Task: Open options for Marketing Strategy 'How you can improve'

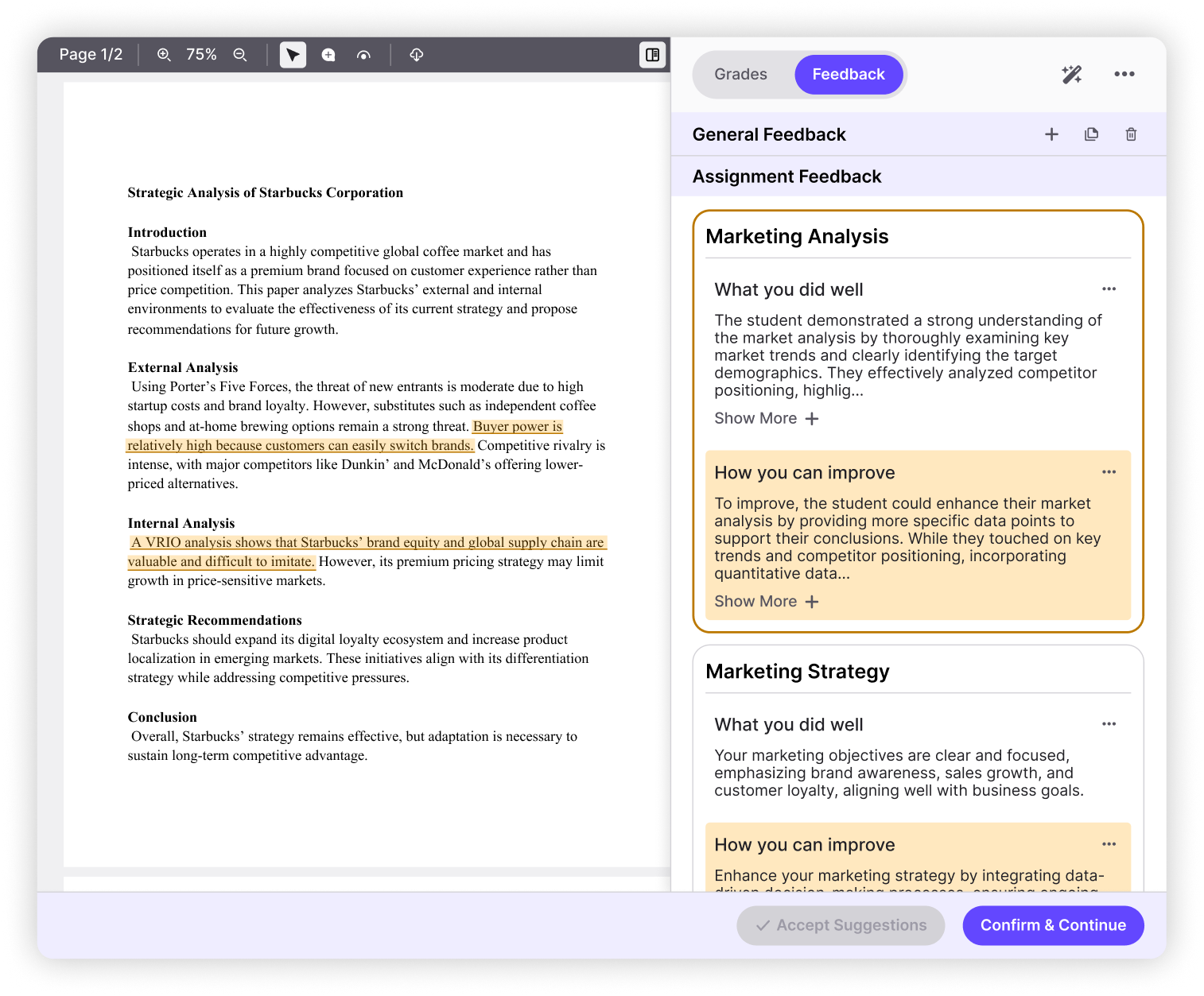Action: click(x=1109, y=844)
